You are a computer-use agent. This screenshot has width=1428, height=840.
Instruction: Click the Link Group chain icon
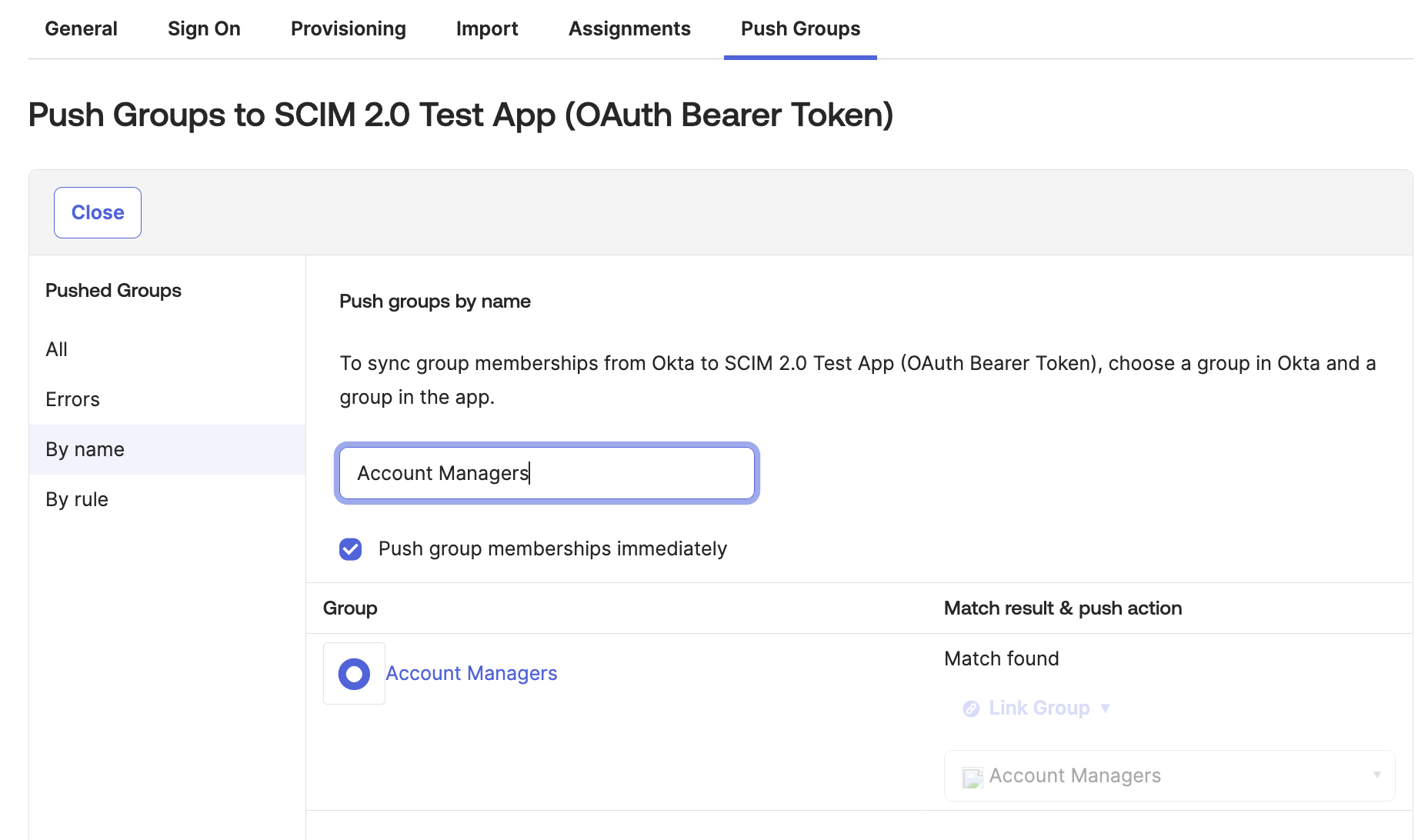tap(971, 708)
